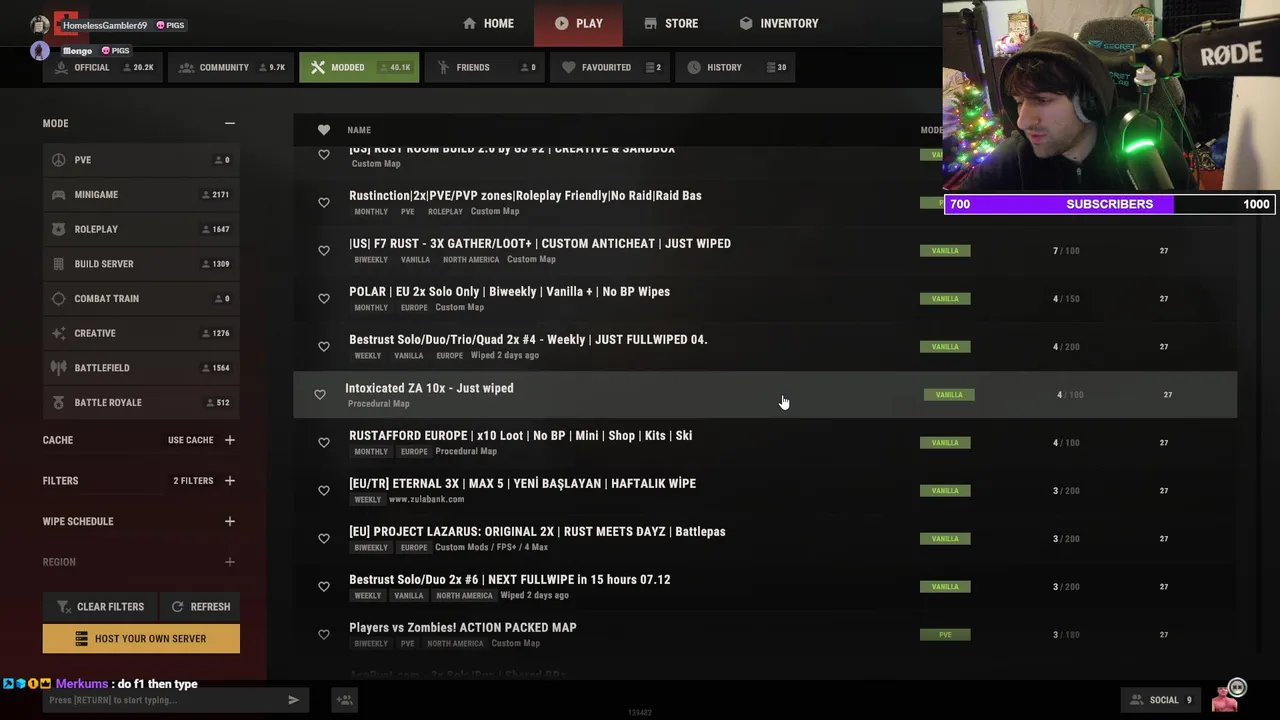Expand the Region section

229,562
